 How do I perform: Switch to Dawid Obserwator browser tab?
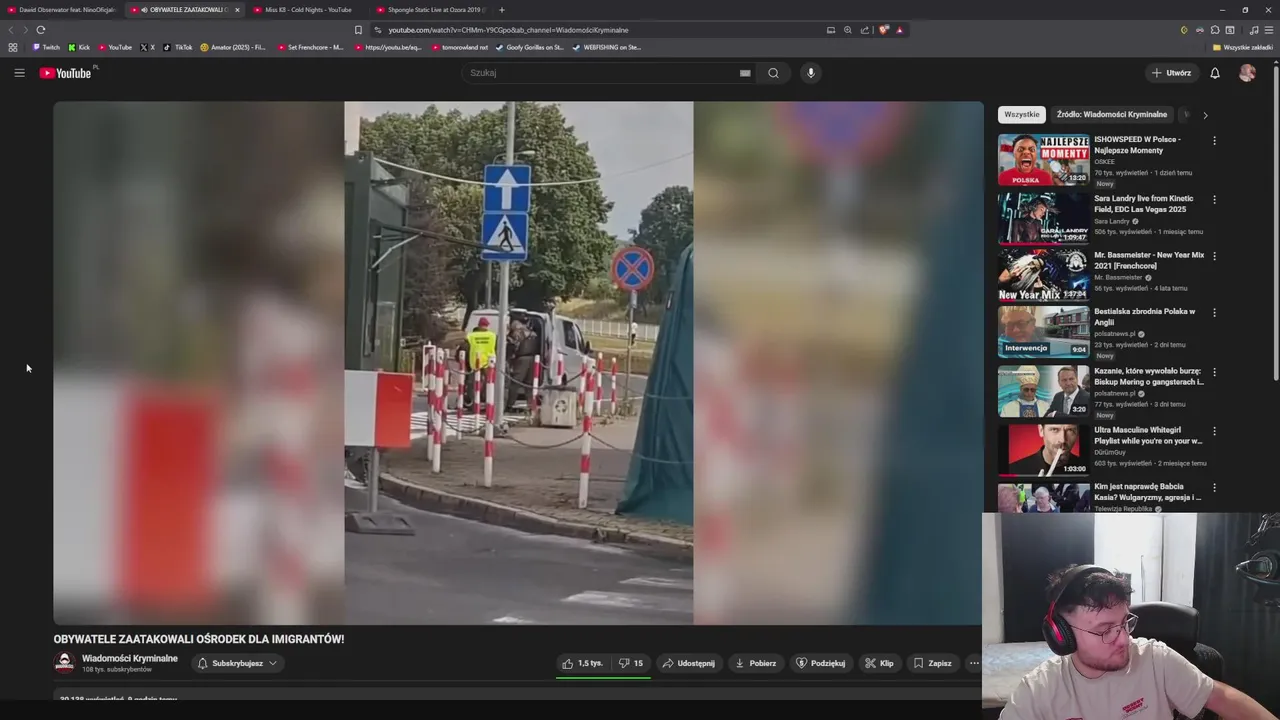pos(62,10)
